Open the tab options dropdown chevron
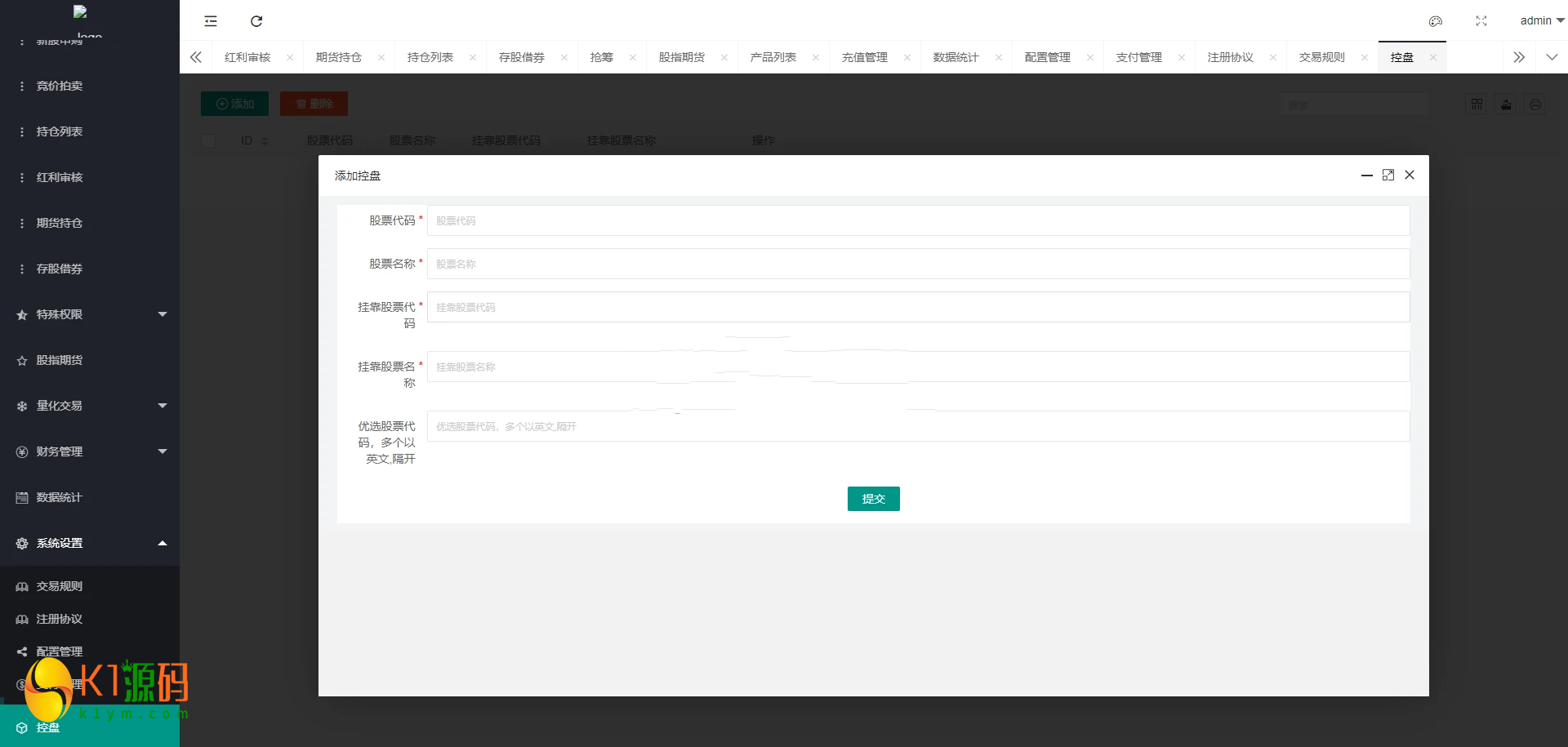This screenshot has height=747, width=1568. 1552,57
